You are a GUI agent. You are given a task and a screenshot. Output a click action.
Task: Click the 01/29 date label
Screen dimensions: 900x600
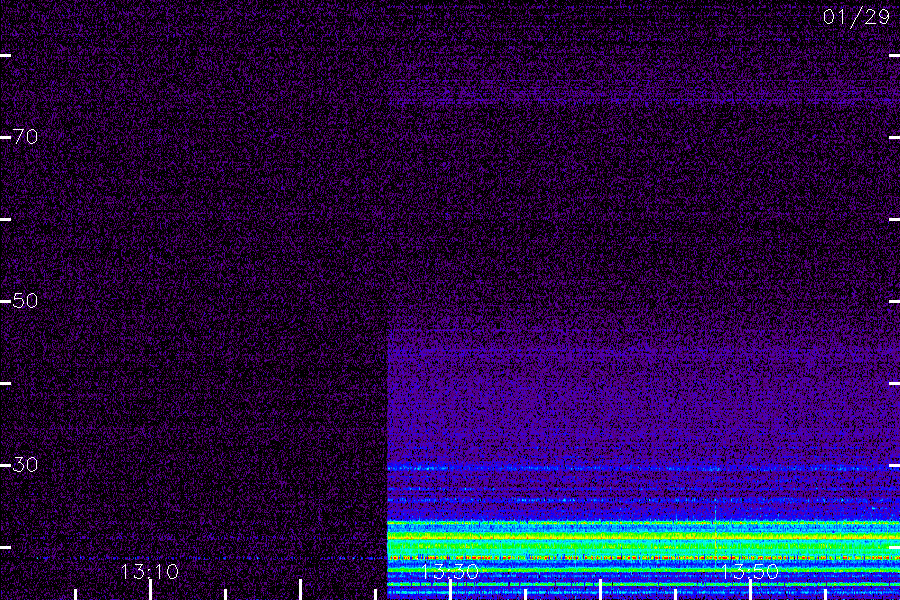856,17
